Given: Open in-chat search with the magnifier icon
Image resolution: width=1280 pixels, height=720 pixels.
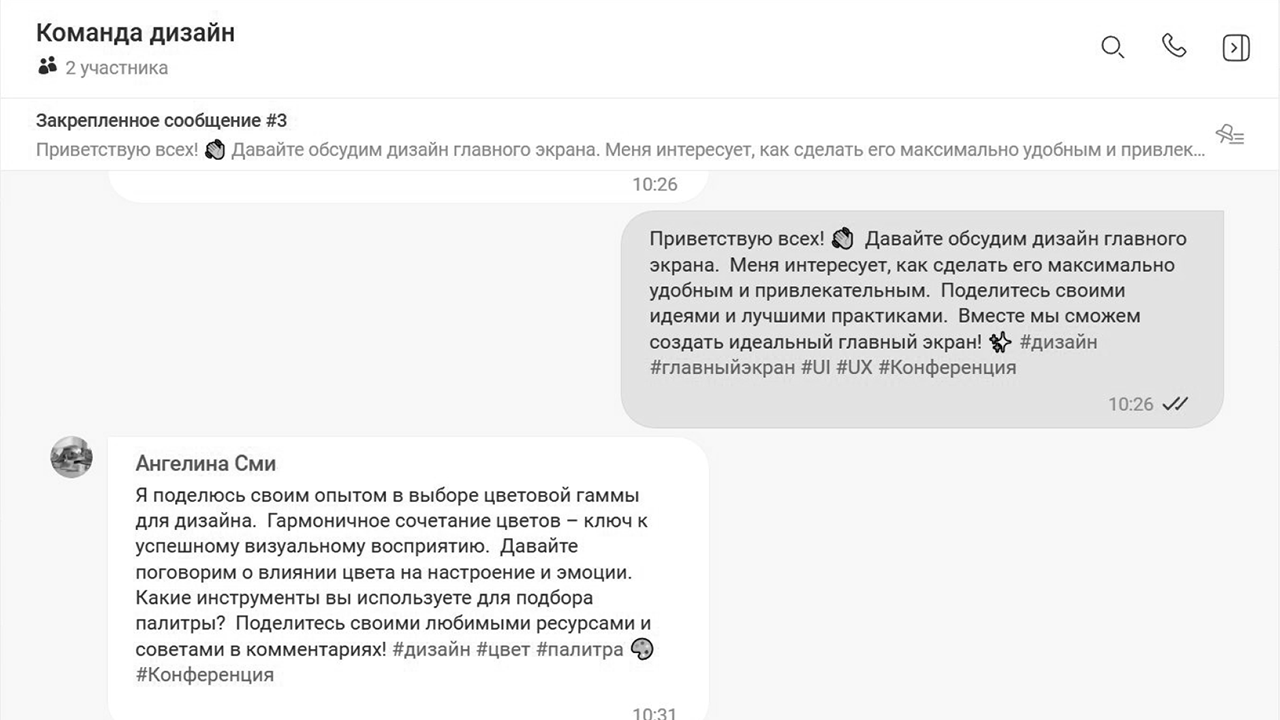Looking at the screenshot, I should coord(1112,47).
